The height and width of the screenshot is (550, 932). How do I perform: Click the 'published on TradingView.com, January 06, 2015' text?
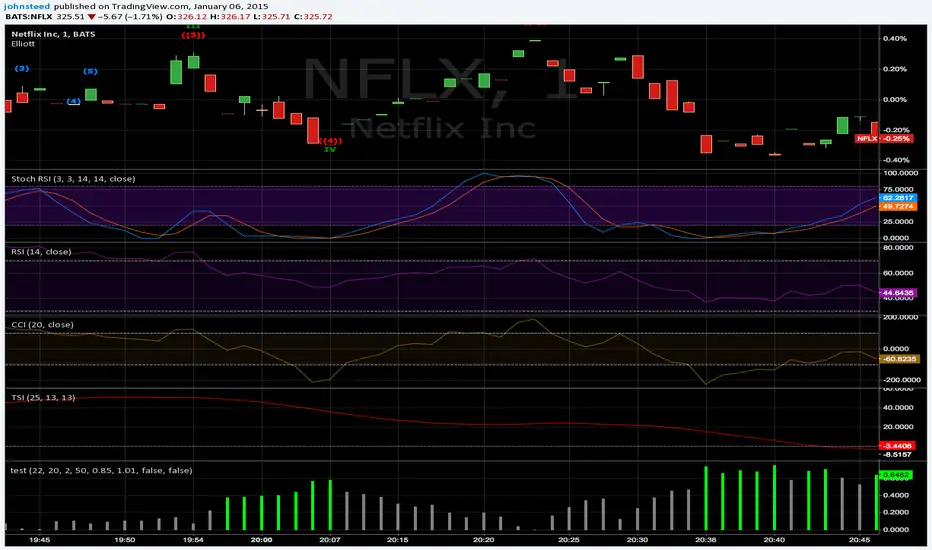point(160,6)
